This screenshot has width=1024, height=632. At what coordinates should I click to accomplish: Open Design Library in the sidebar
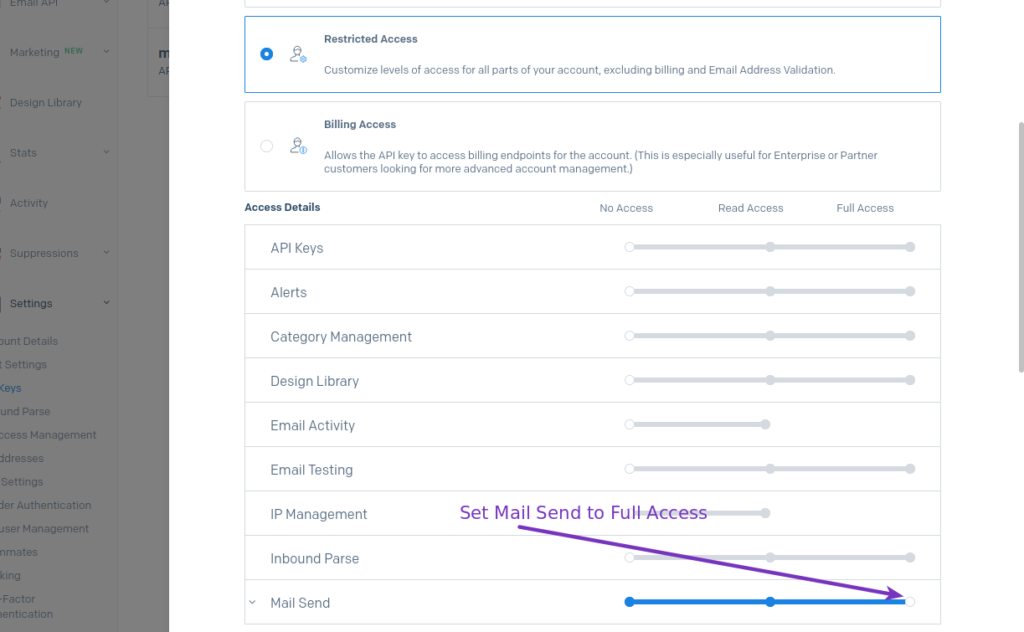(x=45, y=103)
